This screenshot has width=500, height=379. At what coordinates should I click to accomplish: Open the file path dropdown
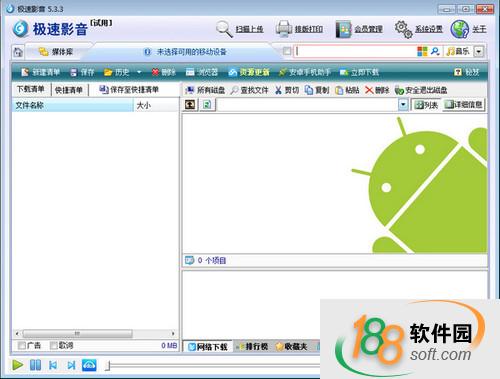(x=403, y=105)
